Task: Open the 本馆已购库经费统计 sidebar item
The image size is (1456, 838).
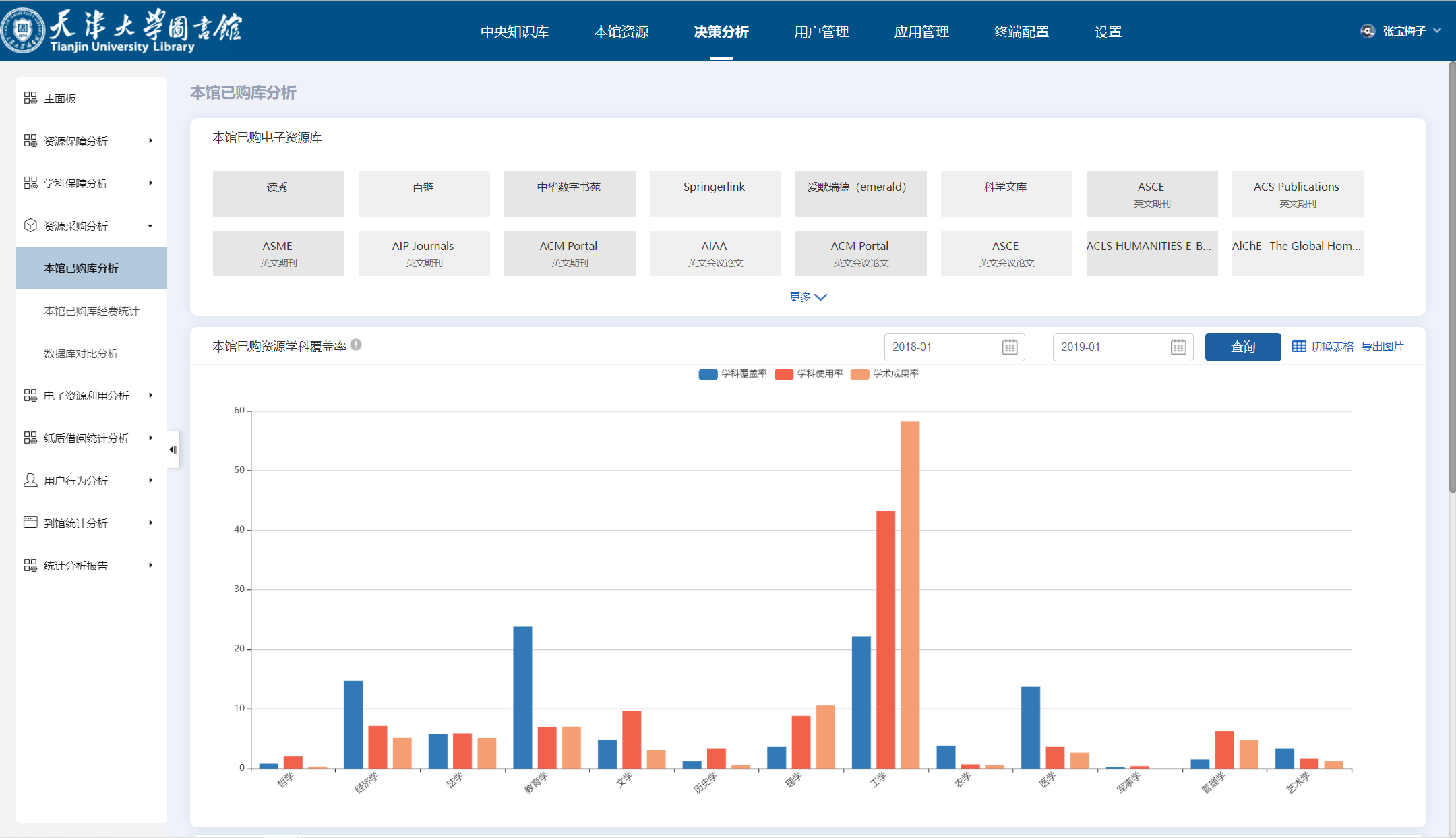Action: point(91,311)
